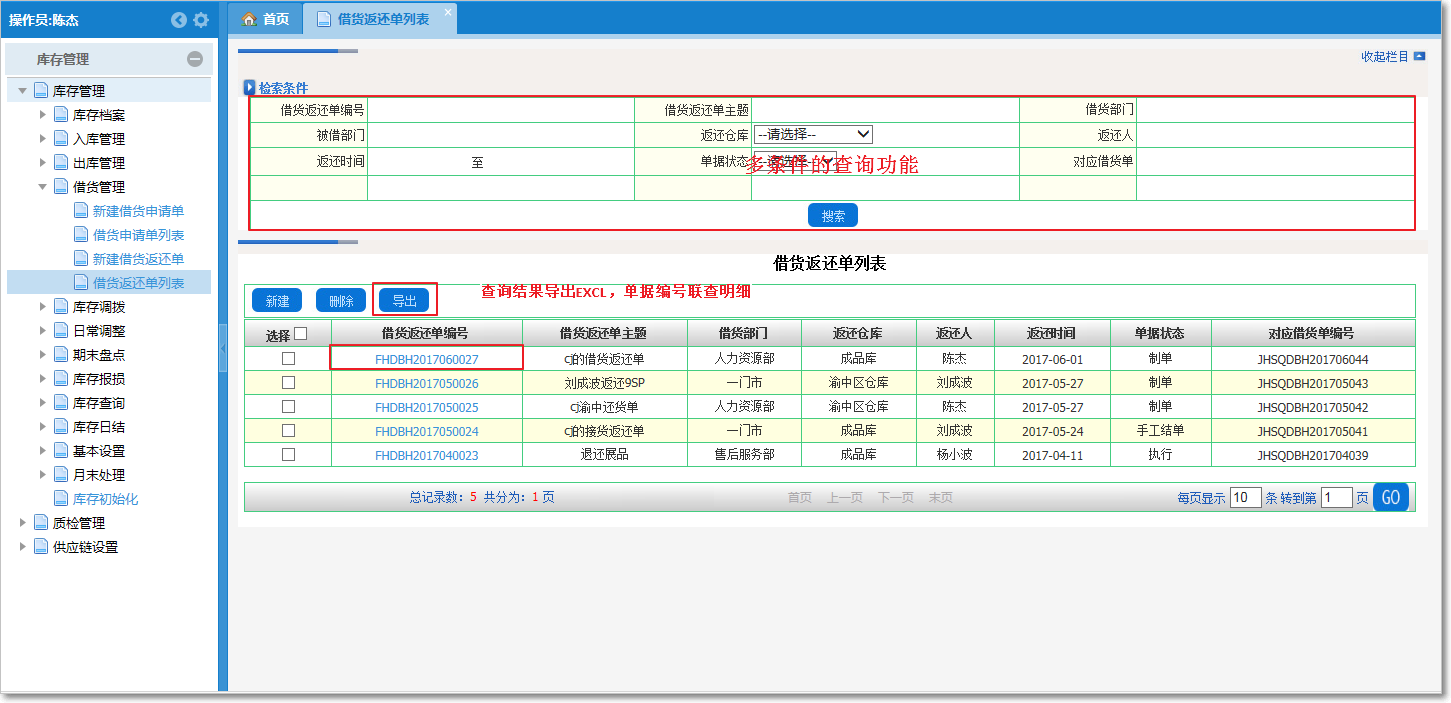Click the 搜索 search button
The image size is (1451, 703).
[x=832, y=215]
